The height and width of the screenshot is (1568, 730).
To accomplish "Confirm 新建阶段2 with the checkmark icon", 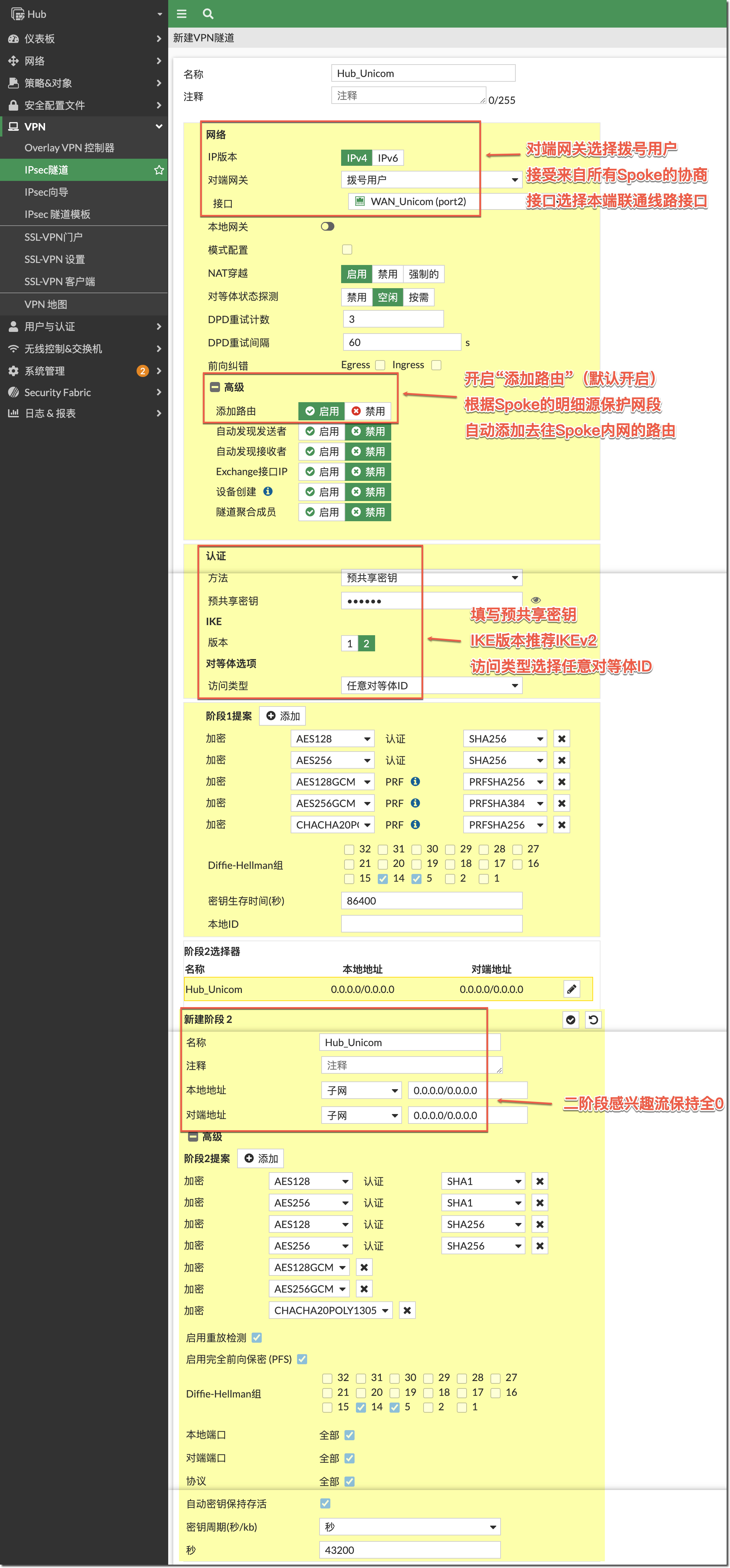I will pos(571,1020).
